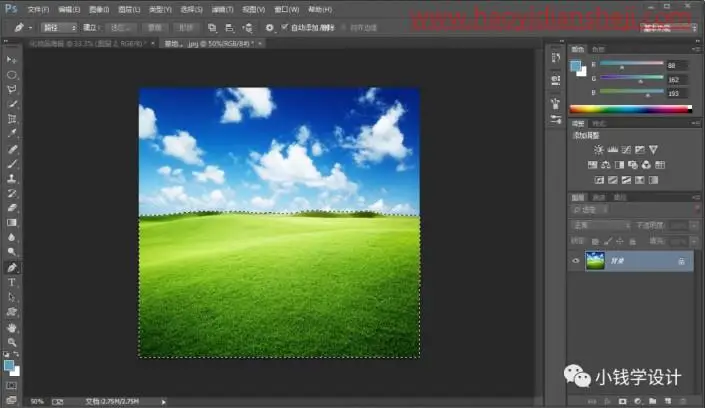Open the layer filter type dropdown
Screen dimensions: 705x408
[590, 210]
